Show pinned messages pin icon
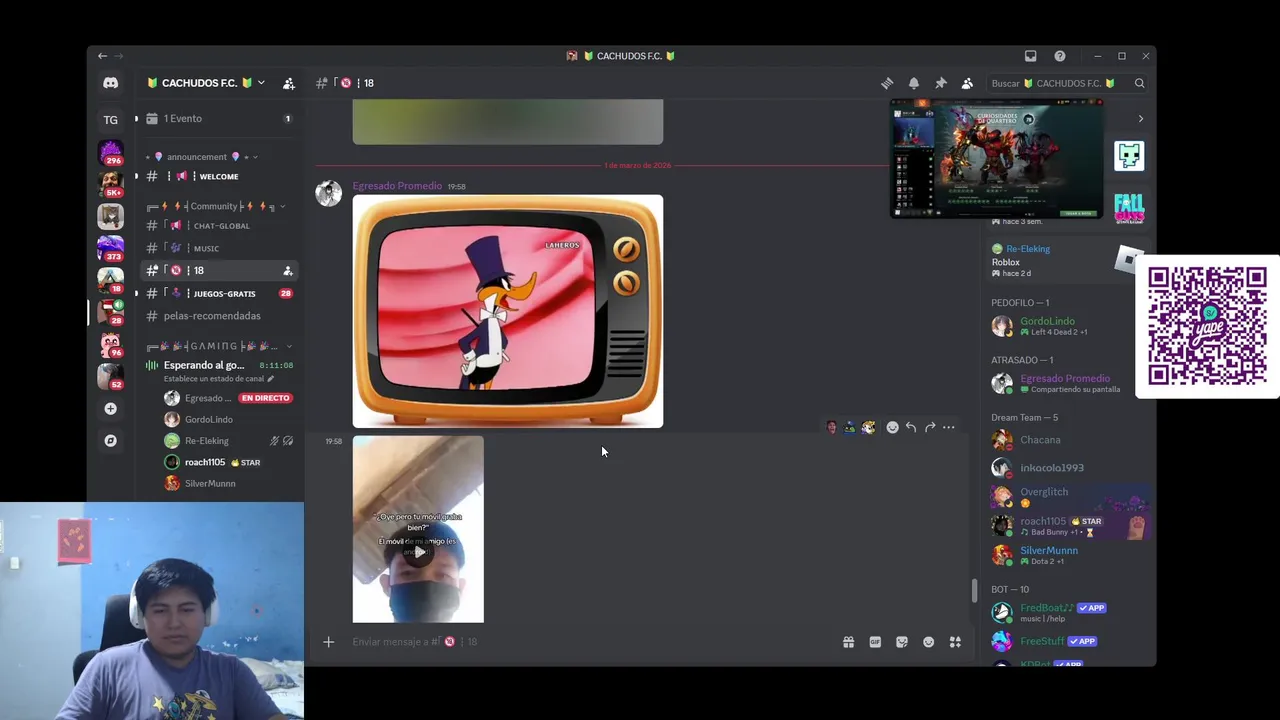Image resolution: width=1280 pixels, height=720 pixels. 940,83
